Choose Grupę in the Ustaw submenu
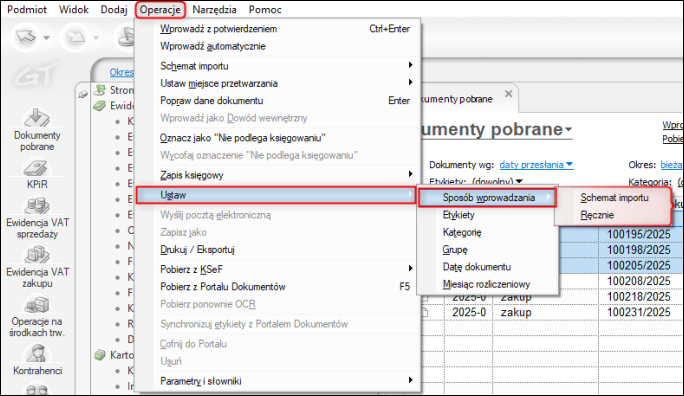This screenshot has height=396, width=684. (488, 249)
